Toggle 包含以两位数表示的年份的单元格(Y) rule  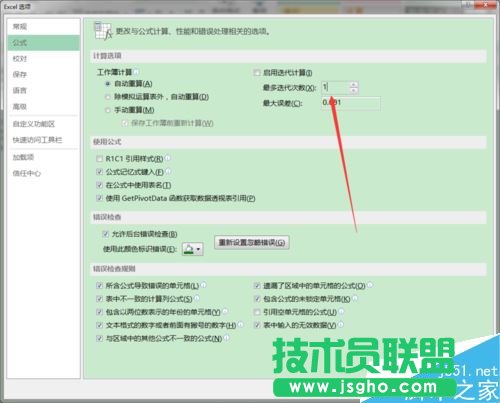pos(99,312)
